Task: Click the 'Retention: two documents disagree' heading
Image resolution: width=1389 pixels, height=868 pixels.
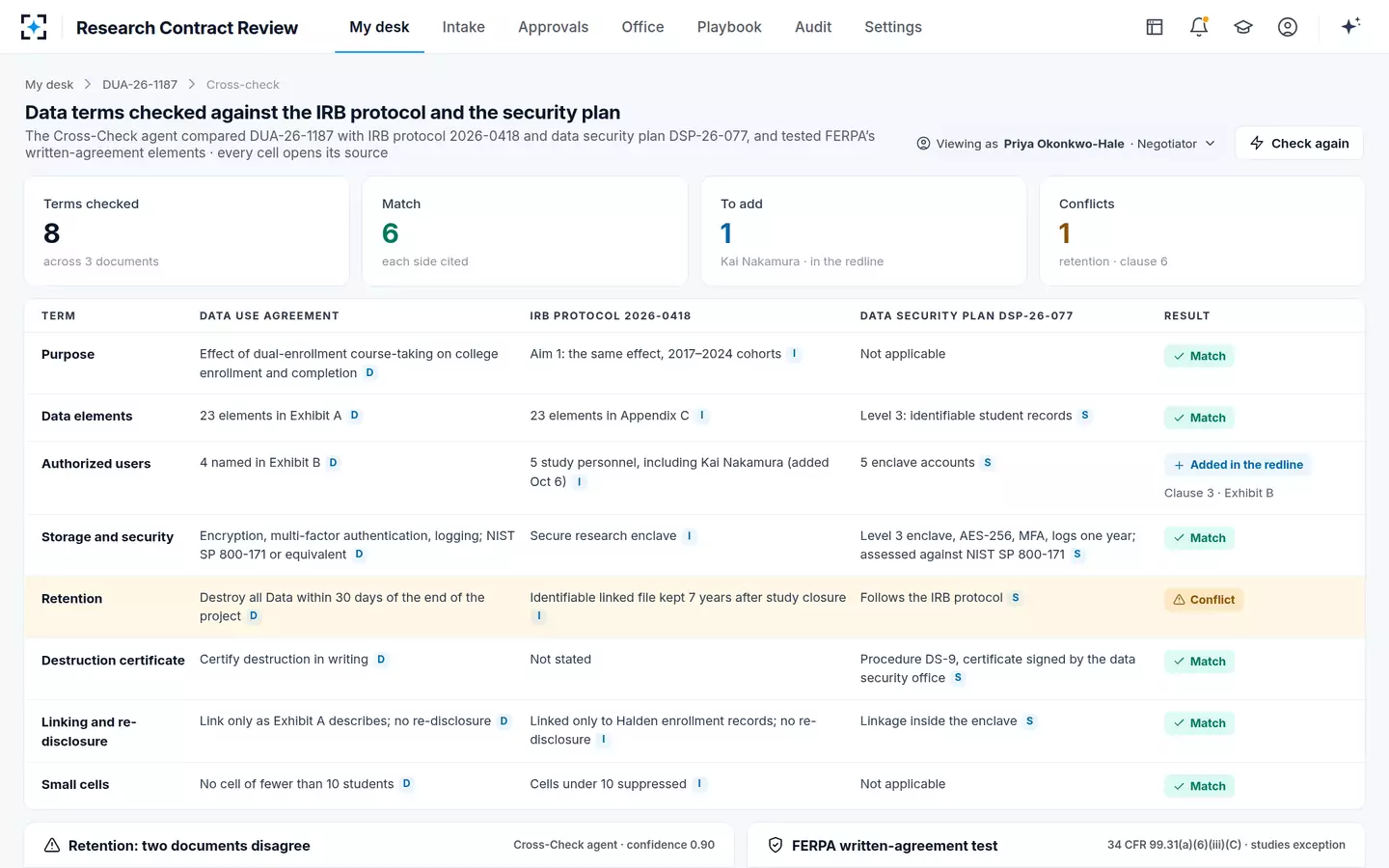Action: click(x=189, y=846)
